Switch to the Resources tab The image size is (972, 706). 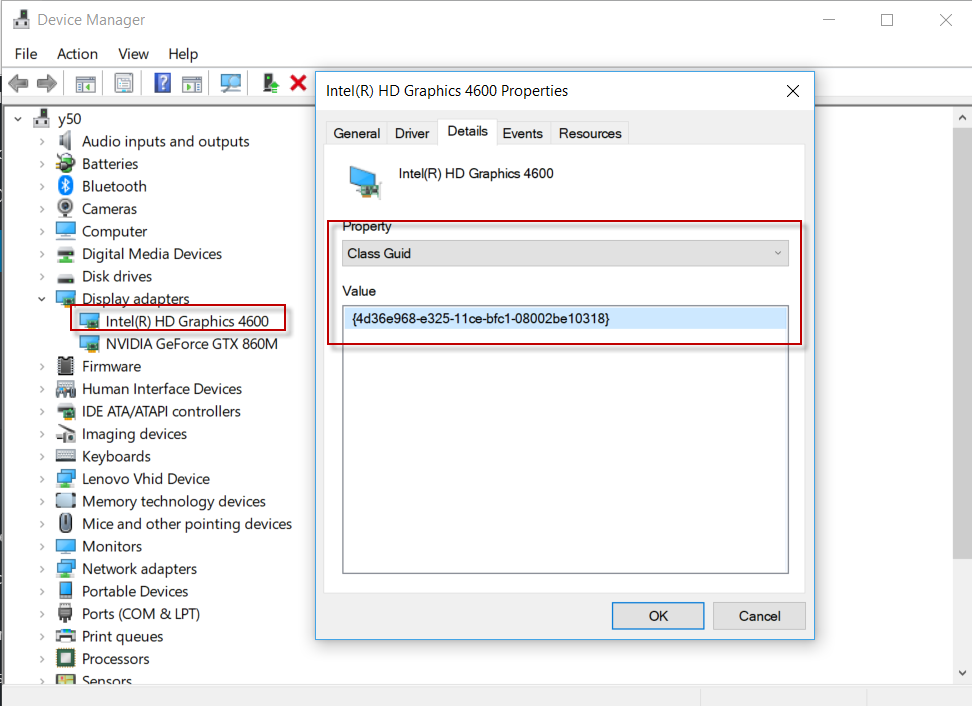point(590,133)
